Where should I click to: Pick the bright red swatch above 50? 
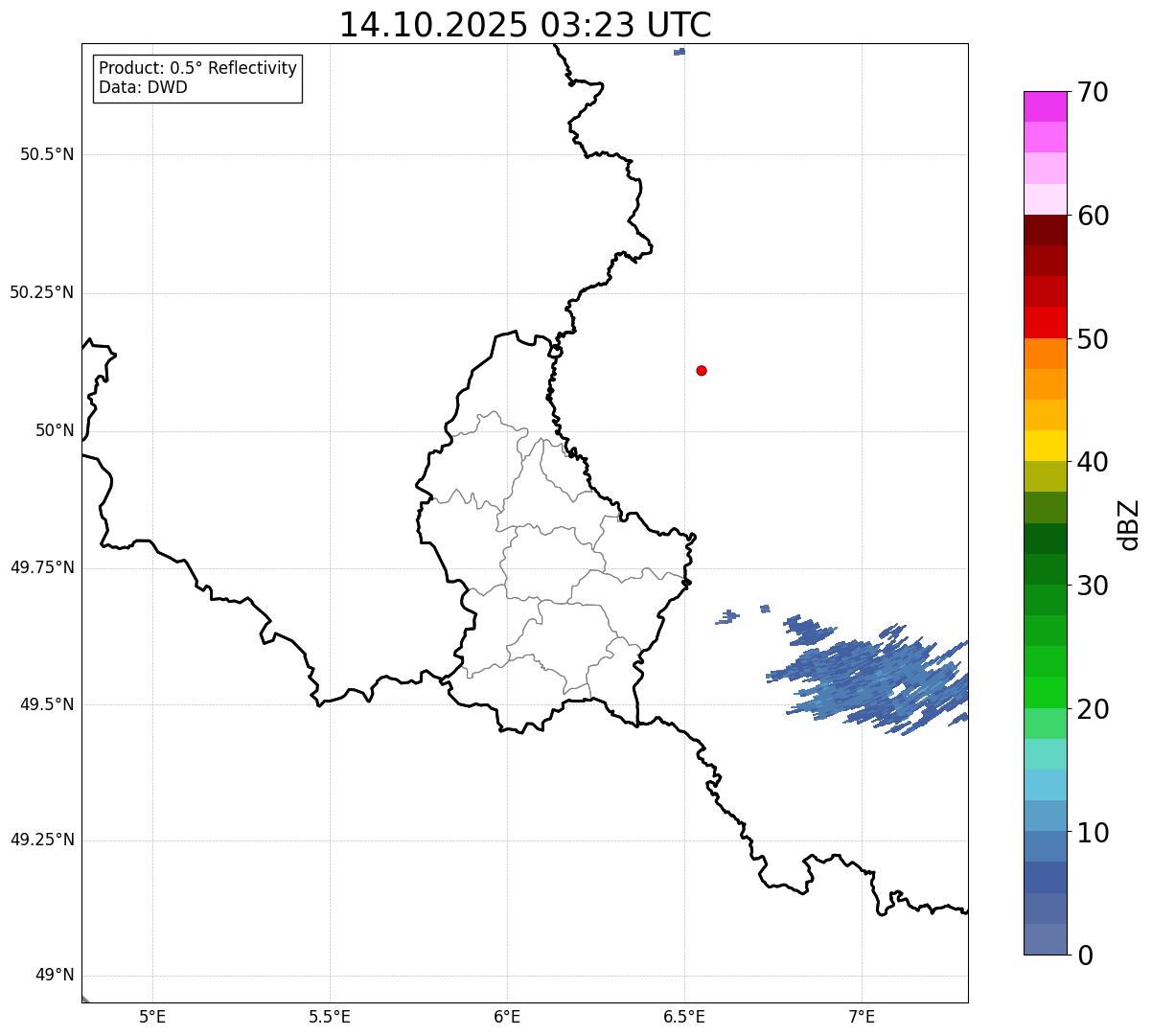1045,322
